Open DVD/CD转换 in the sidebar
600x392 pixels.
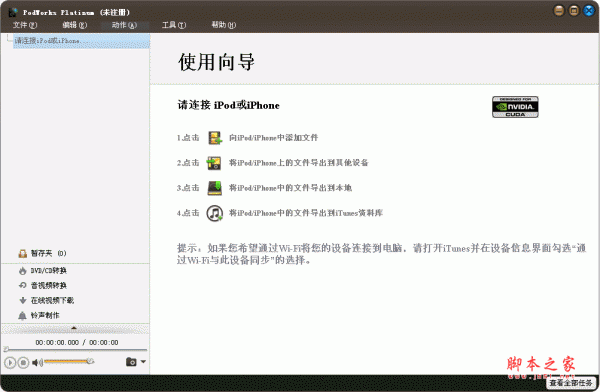[49, 271]
